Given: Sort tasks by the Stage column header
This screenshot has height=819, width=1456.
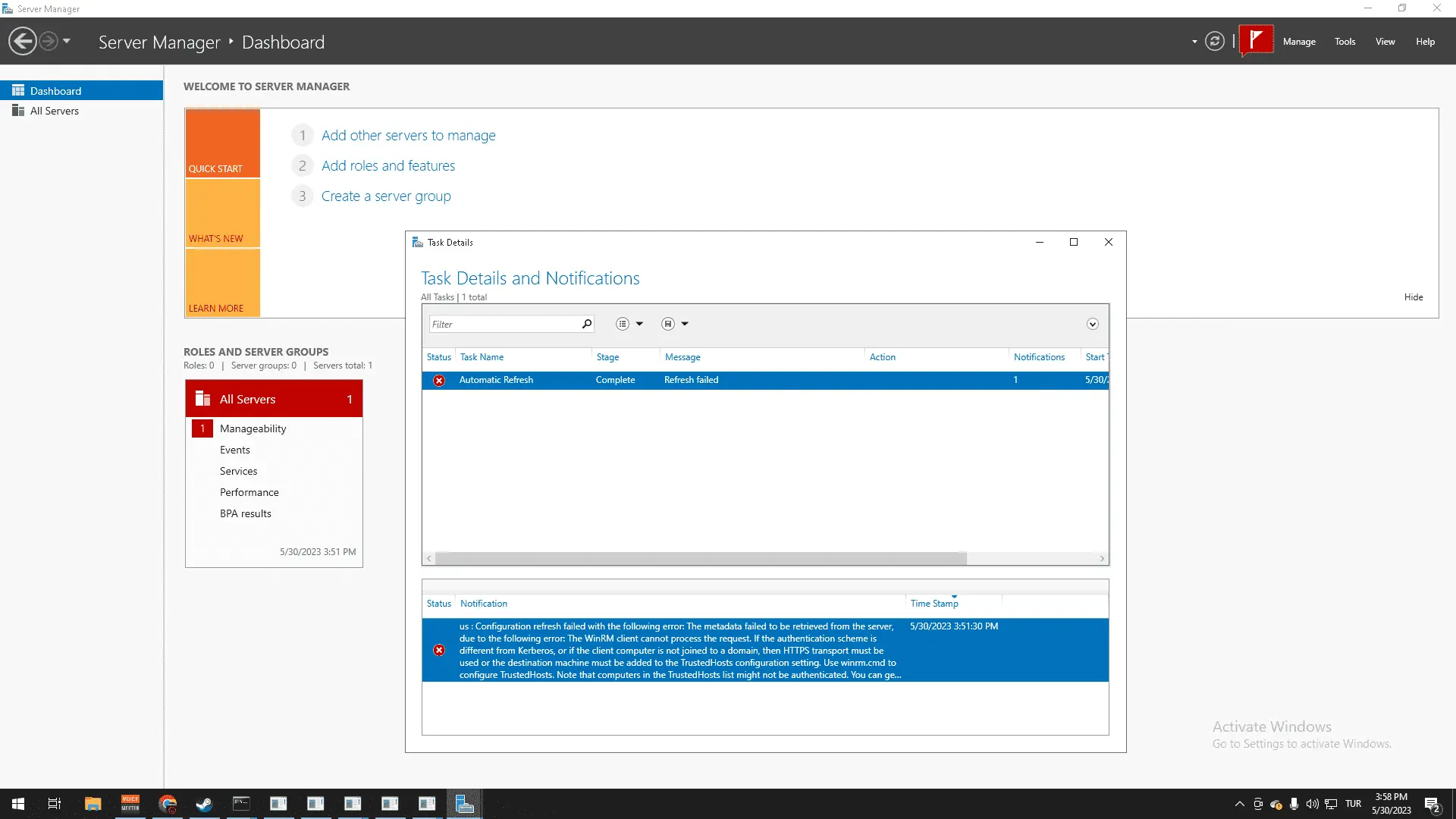Looking at the screenshot, I should 607,357.
